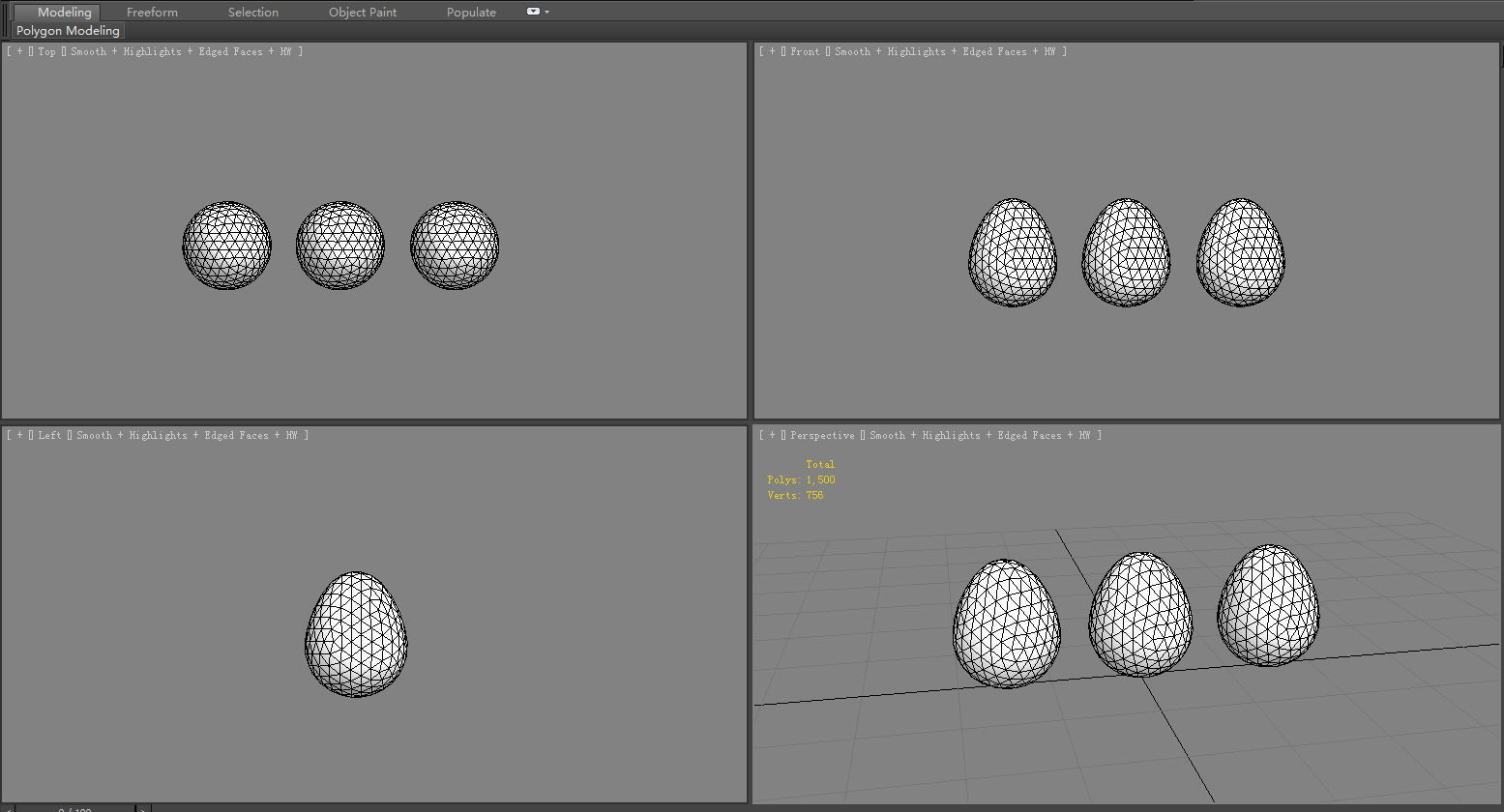Click the 'Polys: 1,500' statistic text
Image resolution: width=1504 pixels, height=812 pixels.
coord(801,479)
